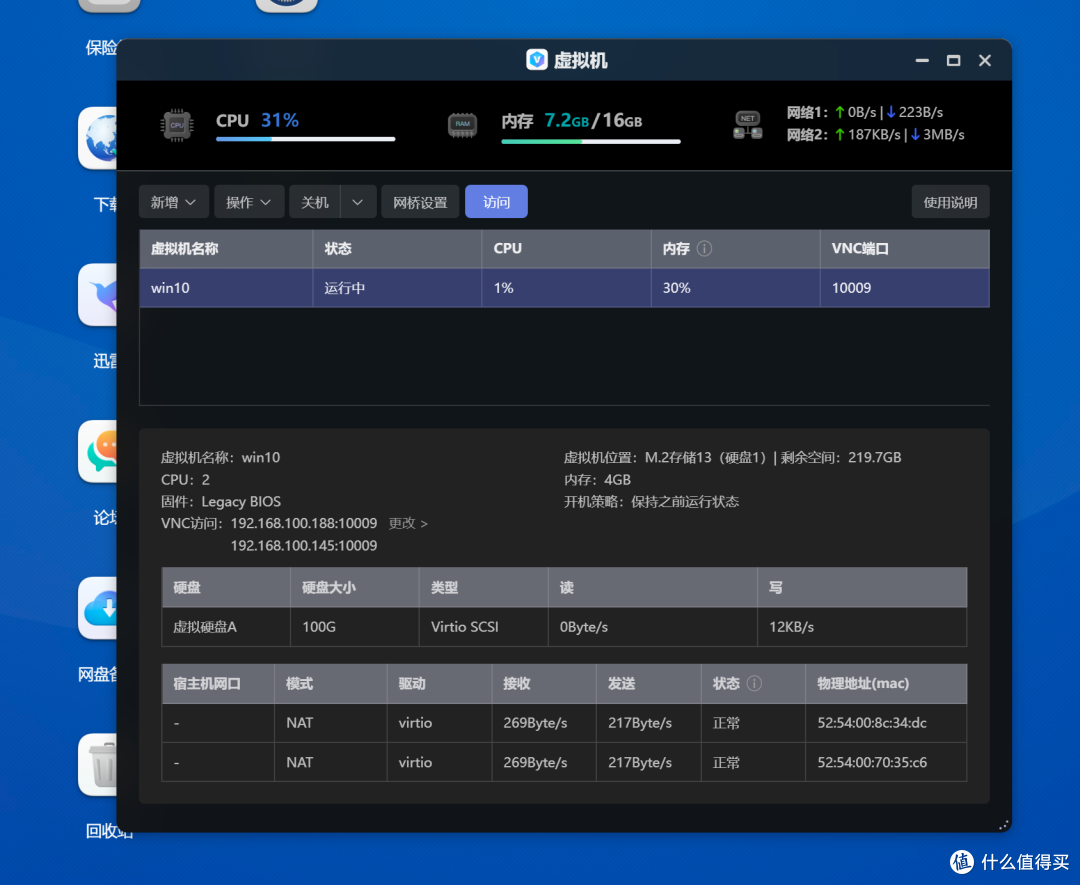Open the 迅雷 desktop icon
The height and width of the screenshot is (885, 1080).
[100, 295]
